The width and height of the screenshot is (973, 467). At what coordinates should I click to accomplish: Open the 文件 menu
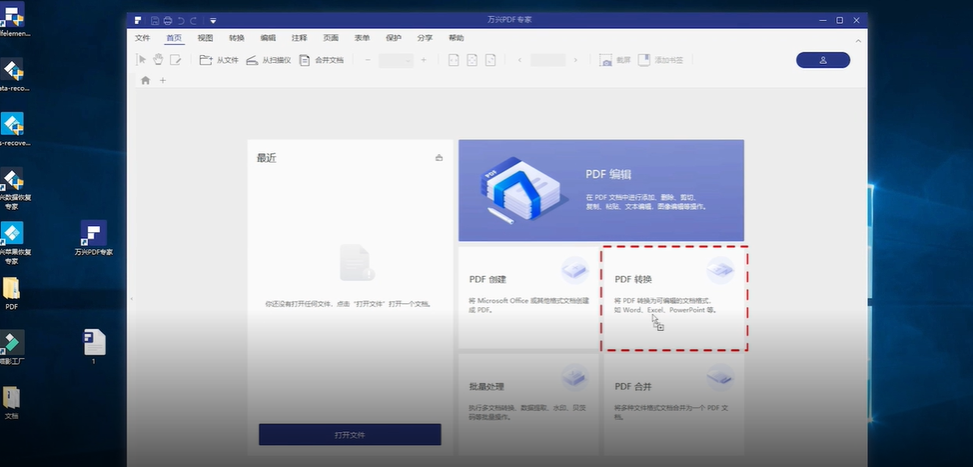[x=143, y=38]
